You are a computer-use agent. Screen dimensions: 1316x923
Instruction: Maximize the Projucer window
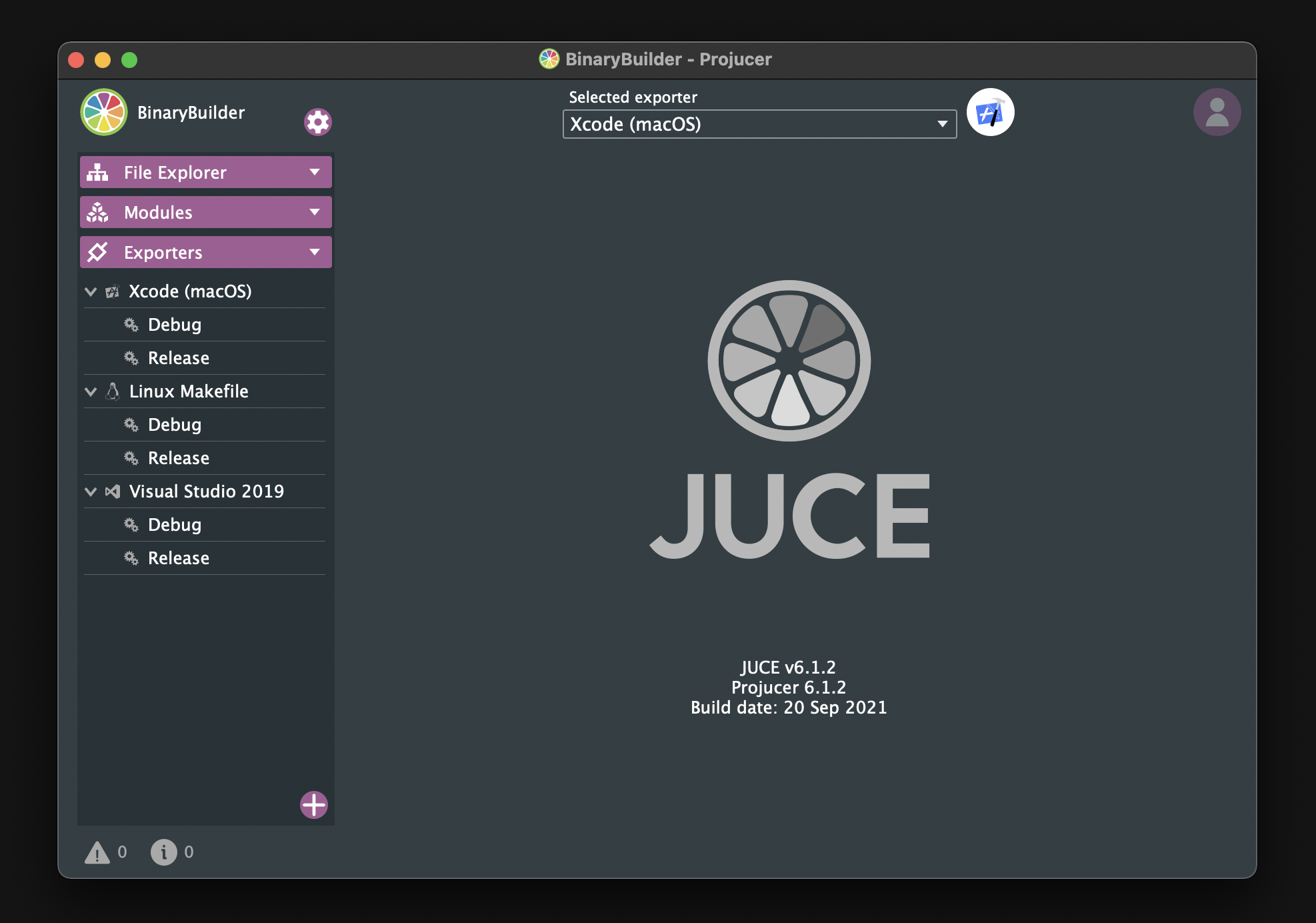coord(129,60)
